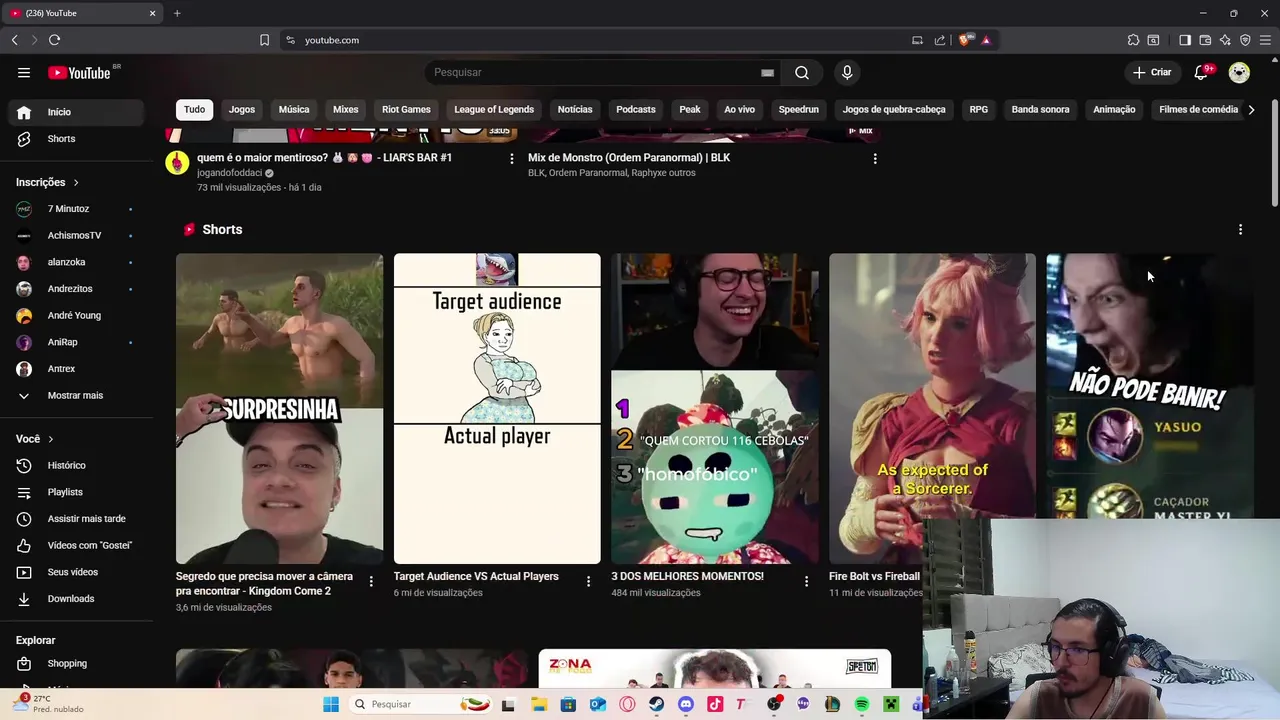This screenshot has height=720, width=1280.
Task: Play Target audience vs Actual player short
Action: pos(497,408)
